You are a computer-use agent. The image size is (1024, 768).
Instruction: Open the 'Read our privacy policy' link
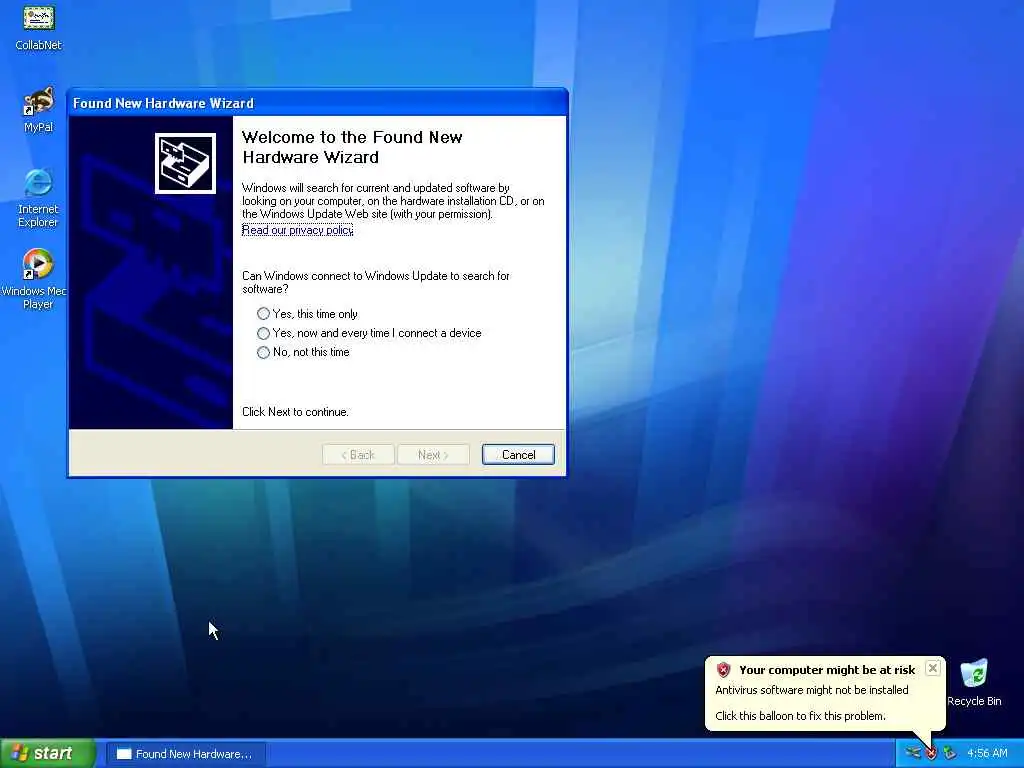(x=297, y=230)
